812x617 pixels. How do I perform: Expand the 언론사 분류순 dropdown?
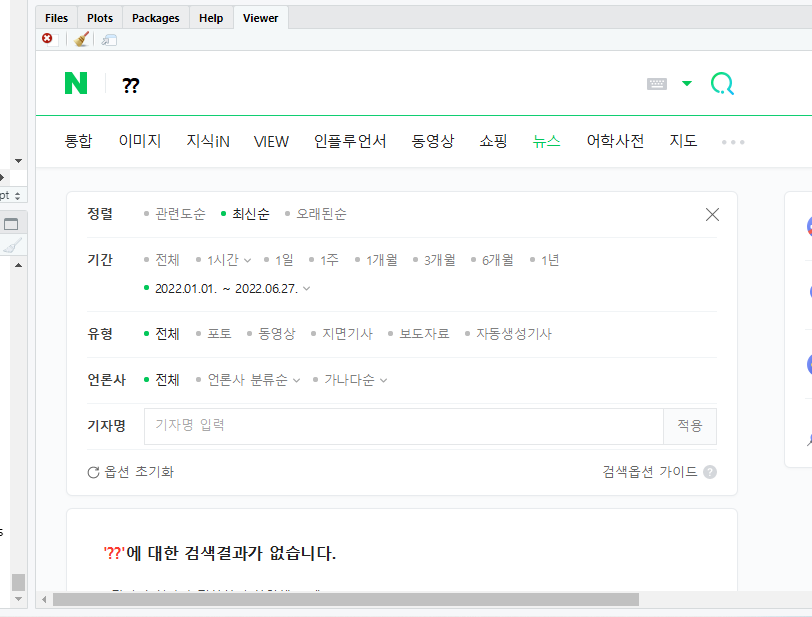point(254,380)
